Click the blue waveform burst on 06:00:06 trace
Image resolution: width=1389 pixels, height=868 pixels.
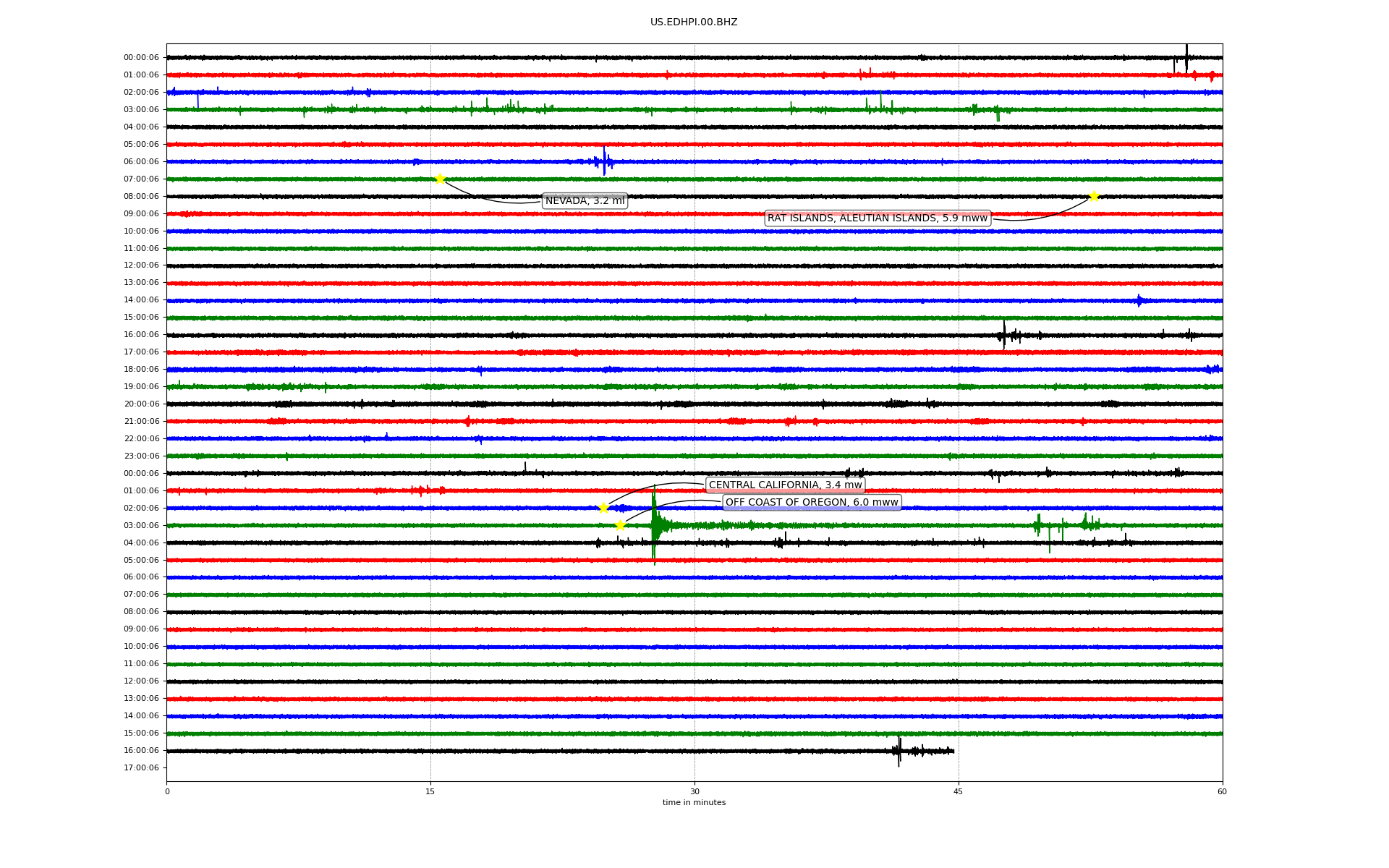click(604, 161)
